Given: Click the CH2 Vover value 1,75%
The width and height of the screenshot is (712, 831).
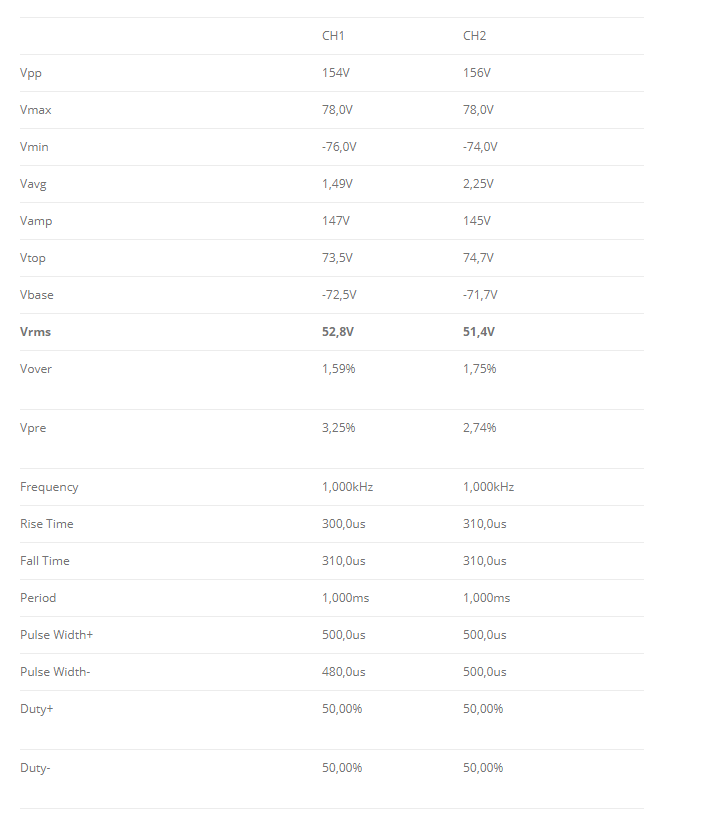Looking at the screenshot, I should click(x=479, y=369).
